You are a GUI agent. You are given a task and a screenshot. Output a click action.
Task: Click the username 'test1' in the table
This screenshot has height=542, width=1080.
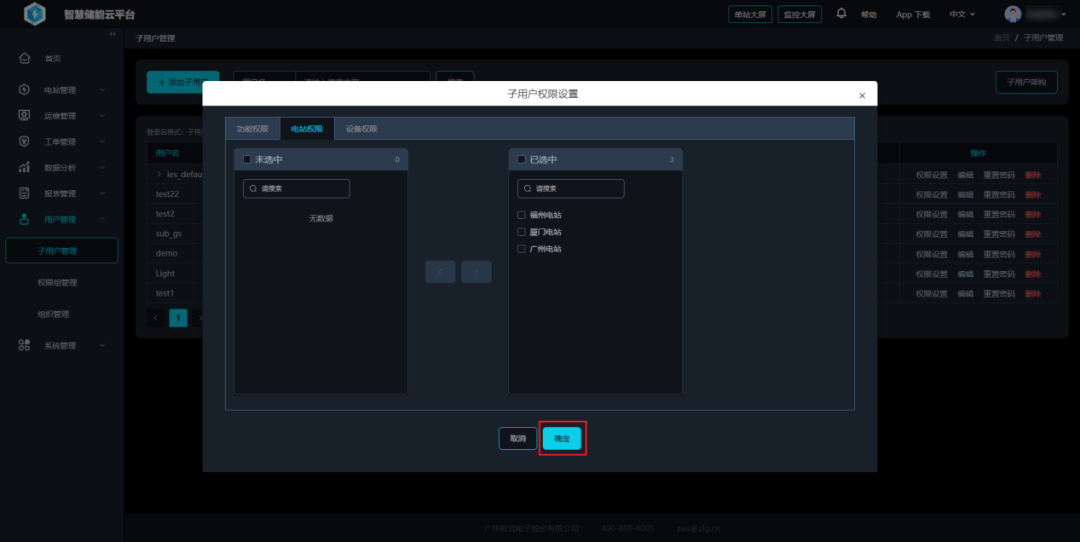pos(165,293)
